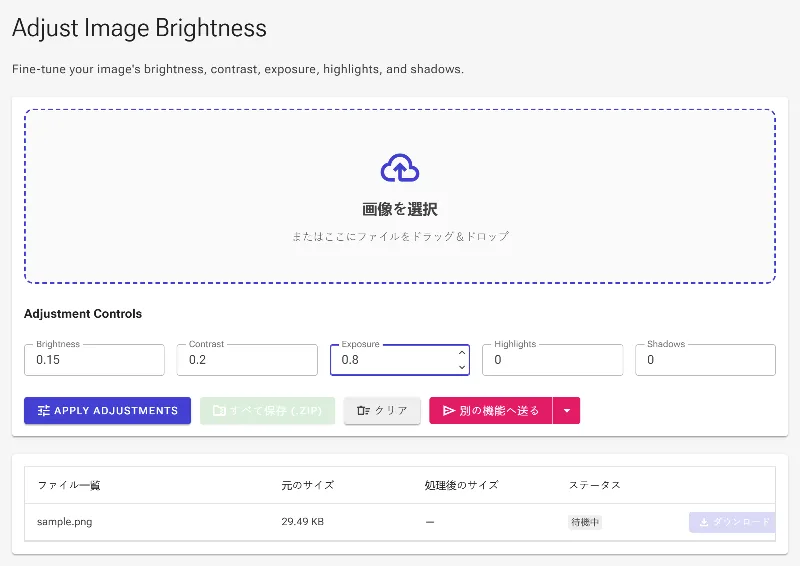
Task: Click the 29.49 KB size cell
Action: click(x=303, y=522)
